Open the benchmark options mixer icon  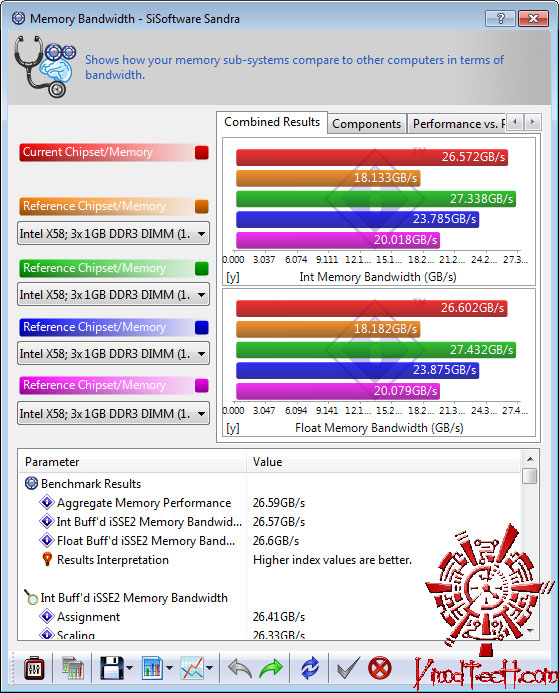point(34,669)
